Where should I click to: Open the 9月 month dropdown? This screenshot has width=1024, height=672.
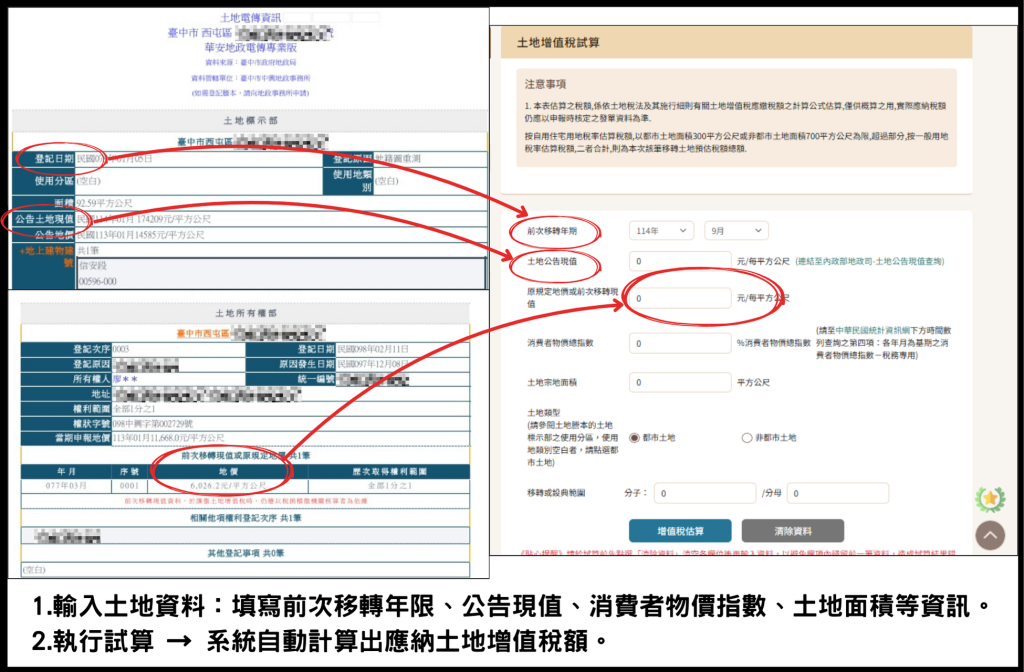point(736,231)
